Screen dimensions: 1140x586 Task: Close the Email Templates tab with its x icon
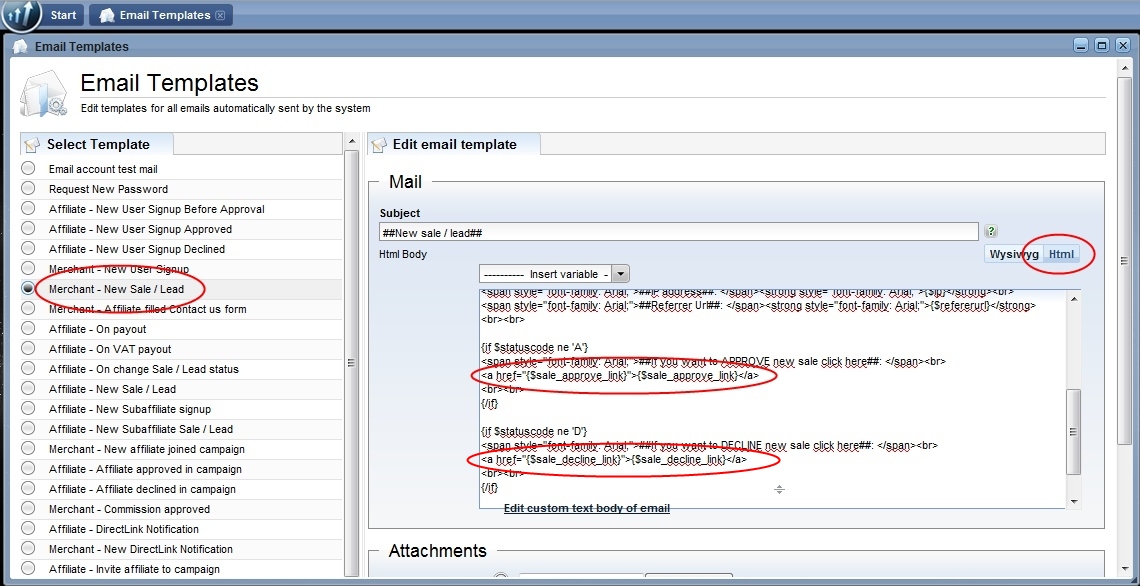point(220,15)
